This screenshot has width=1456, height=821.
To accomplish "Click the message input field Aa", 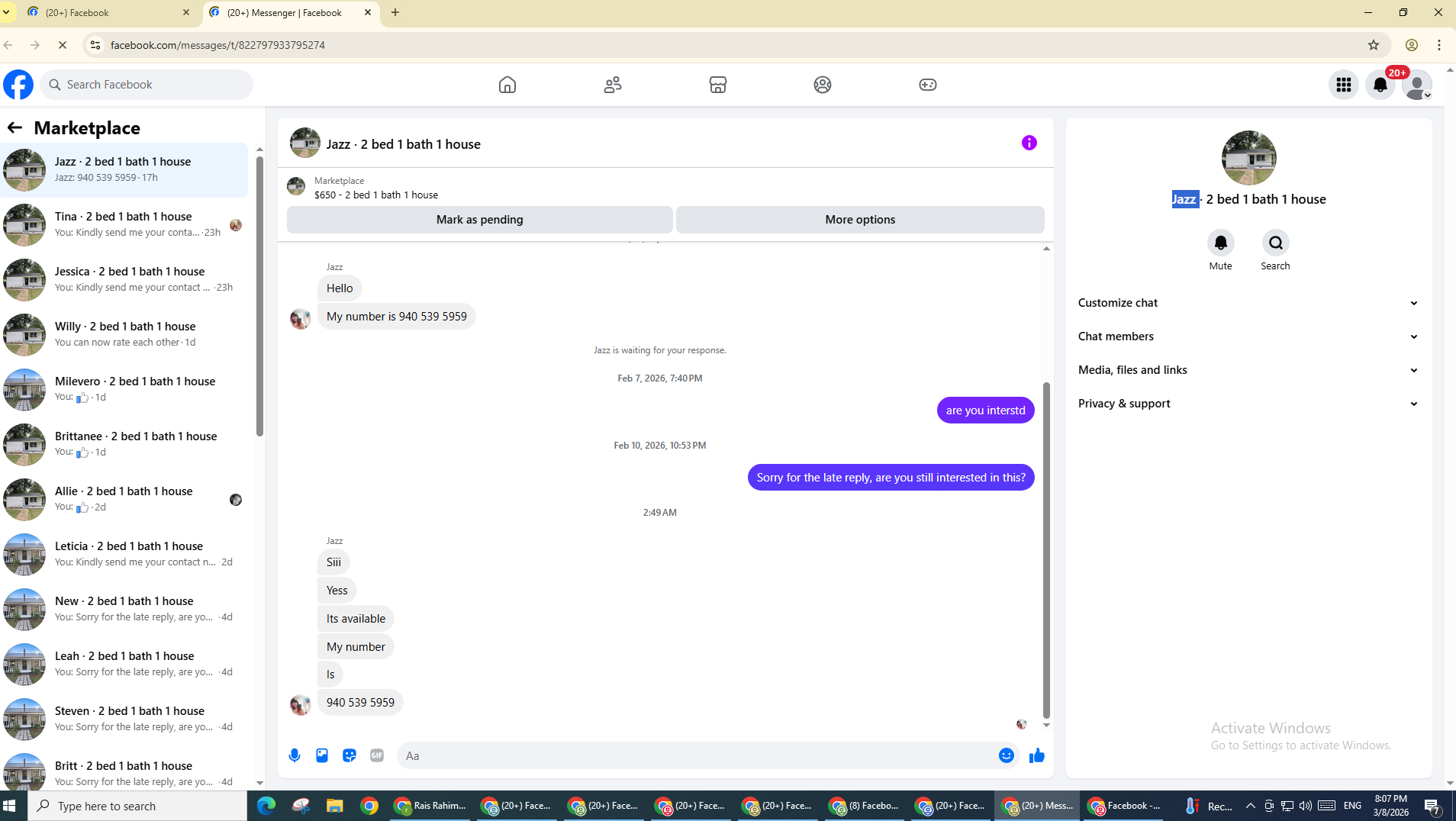I will click(694, 755).
